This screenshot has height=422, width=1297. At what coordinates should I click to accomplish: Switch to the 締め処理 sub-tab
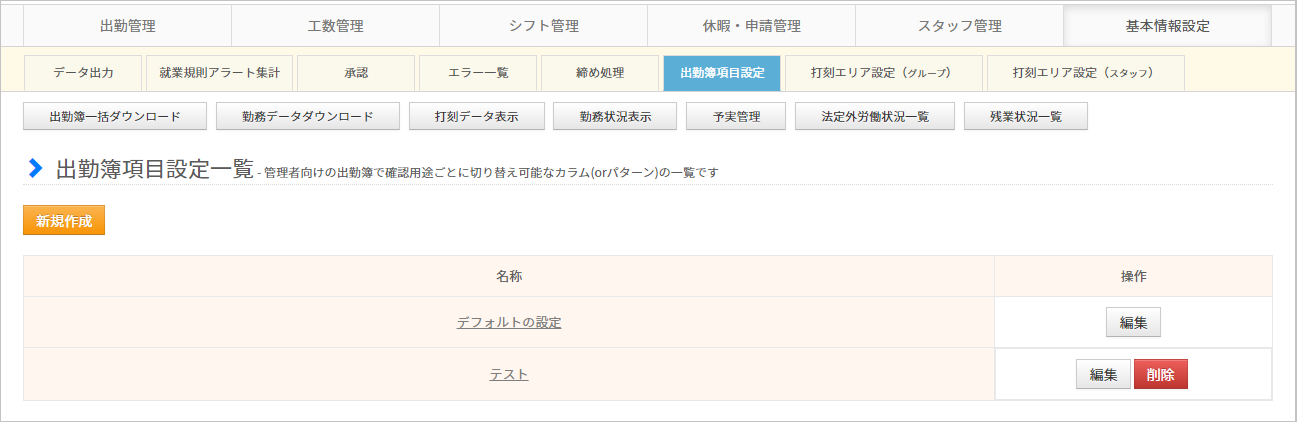(600, 73)
